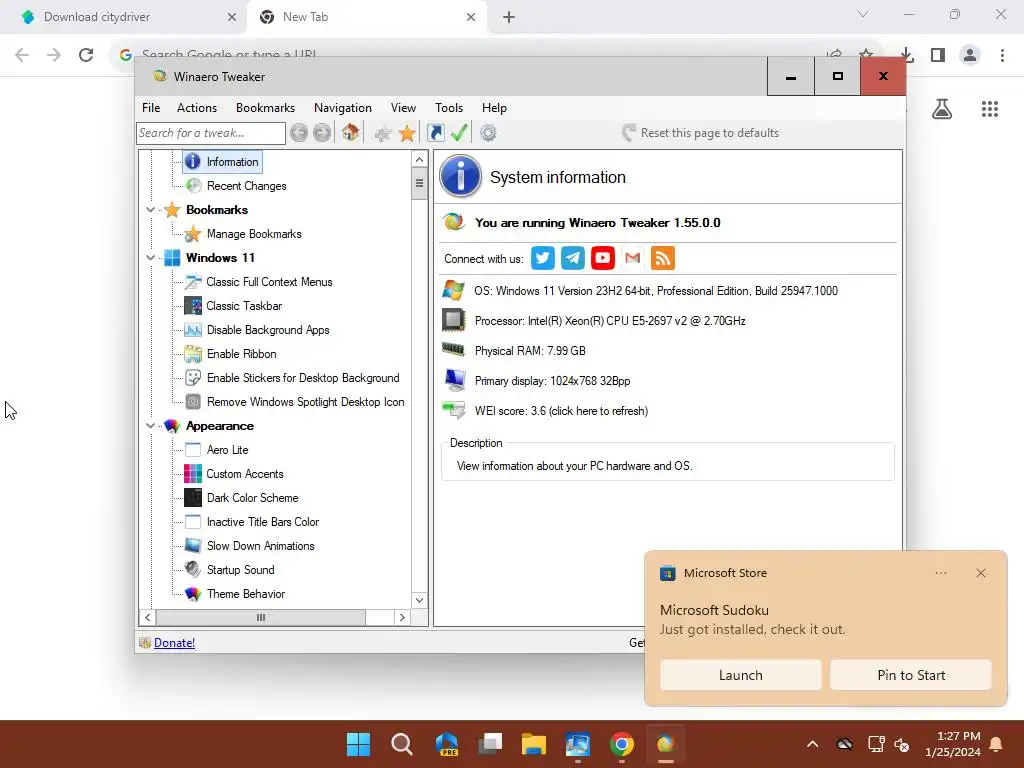Select Aero Lite tweak

coord(227,449)
